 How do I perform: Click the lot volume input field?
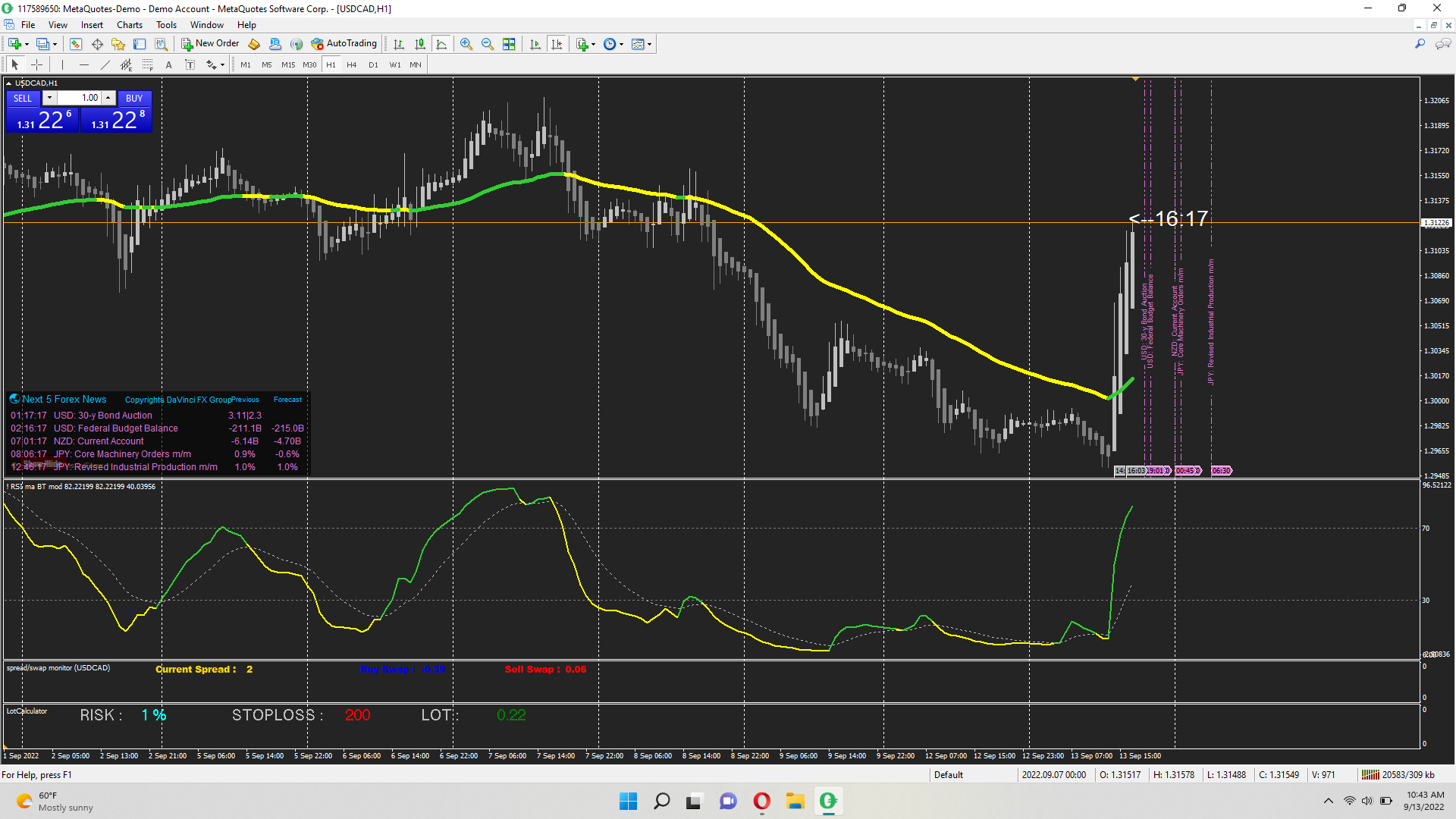(80, 98)
